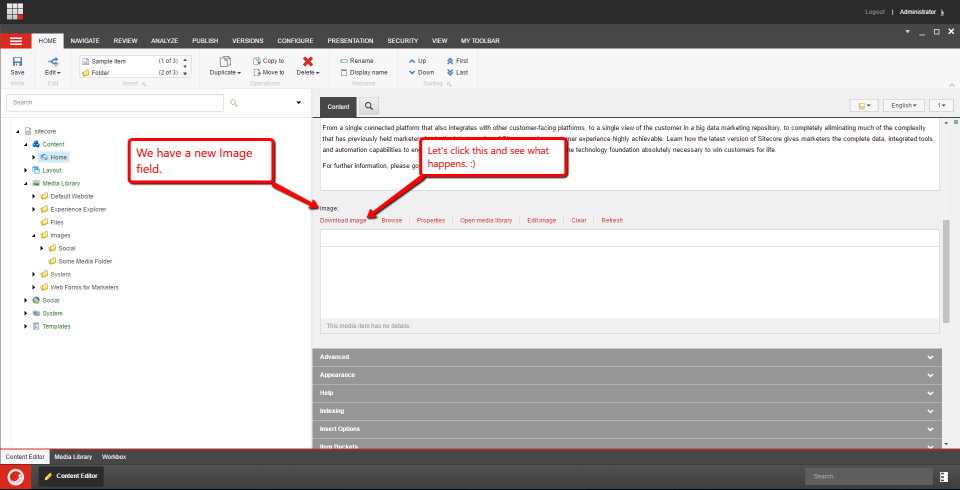Click the Sitecore start button in the bottom bar
960x490 pixels.
point(16,476)
